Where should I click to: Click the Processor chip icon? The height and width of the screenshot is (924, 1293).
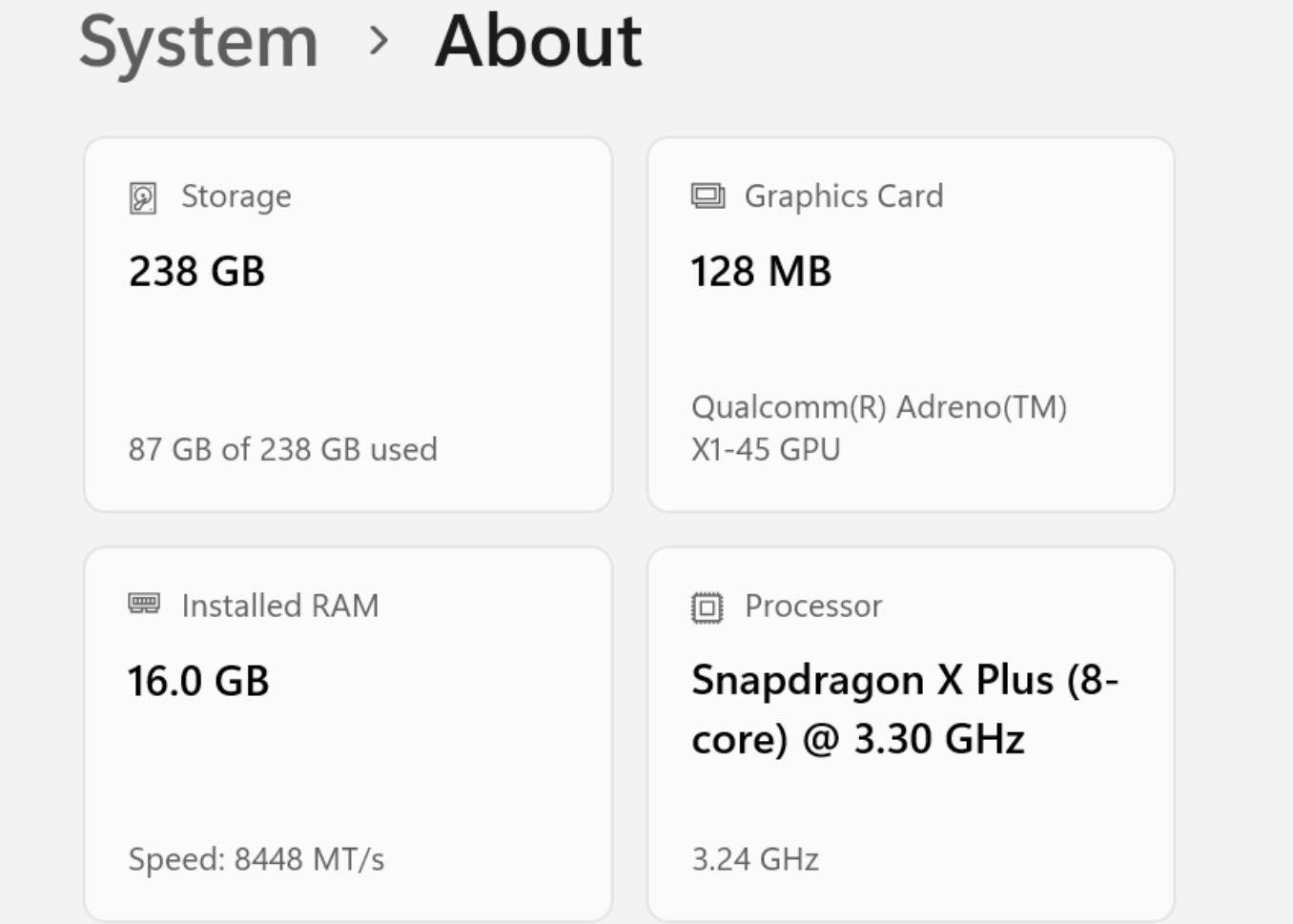coord(707,607)
